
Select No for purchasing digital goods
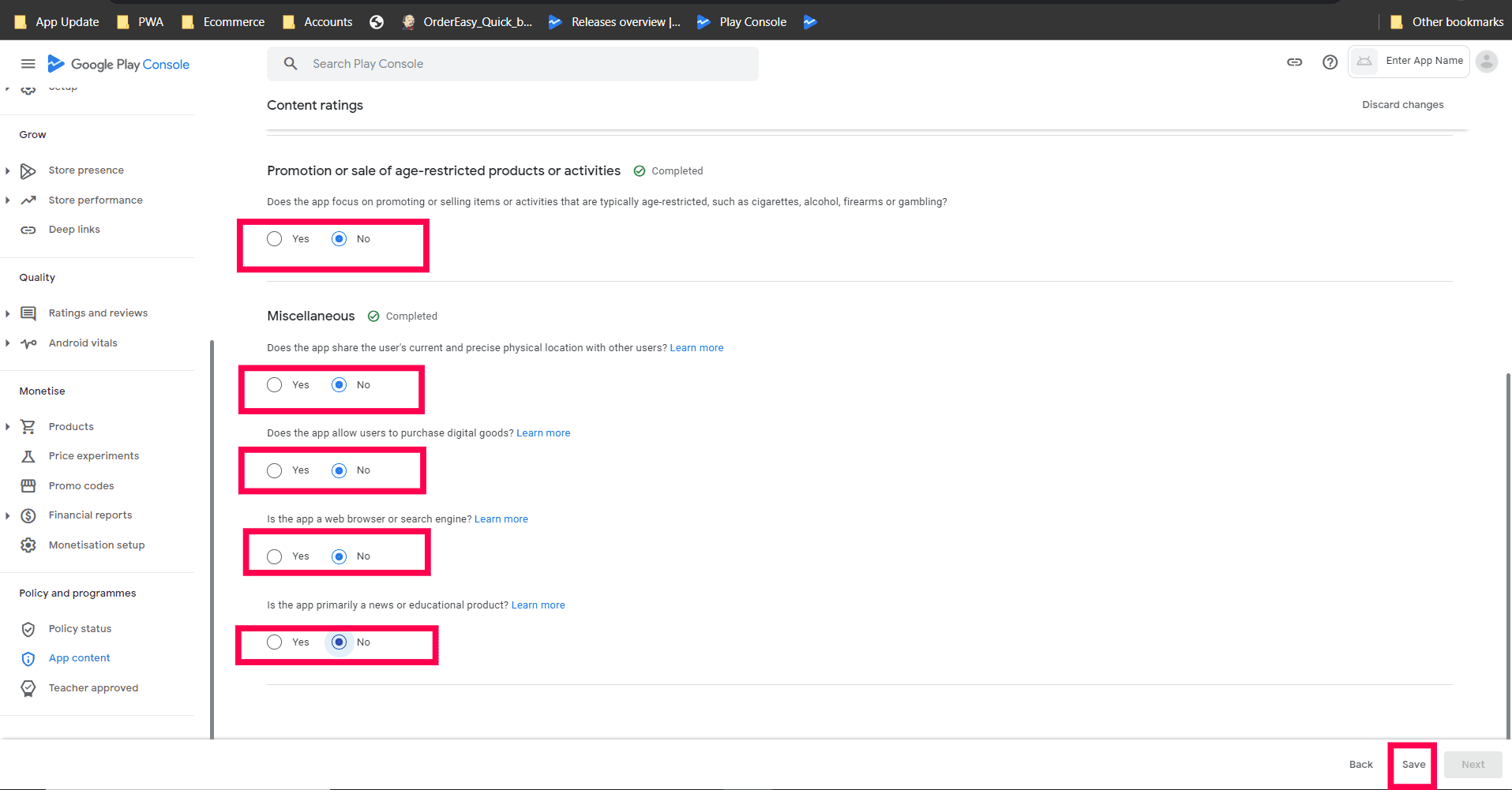339,470
